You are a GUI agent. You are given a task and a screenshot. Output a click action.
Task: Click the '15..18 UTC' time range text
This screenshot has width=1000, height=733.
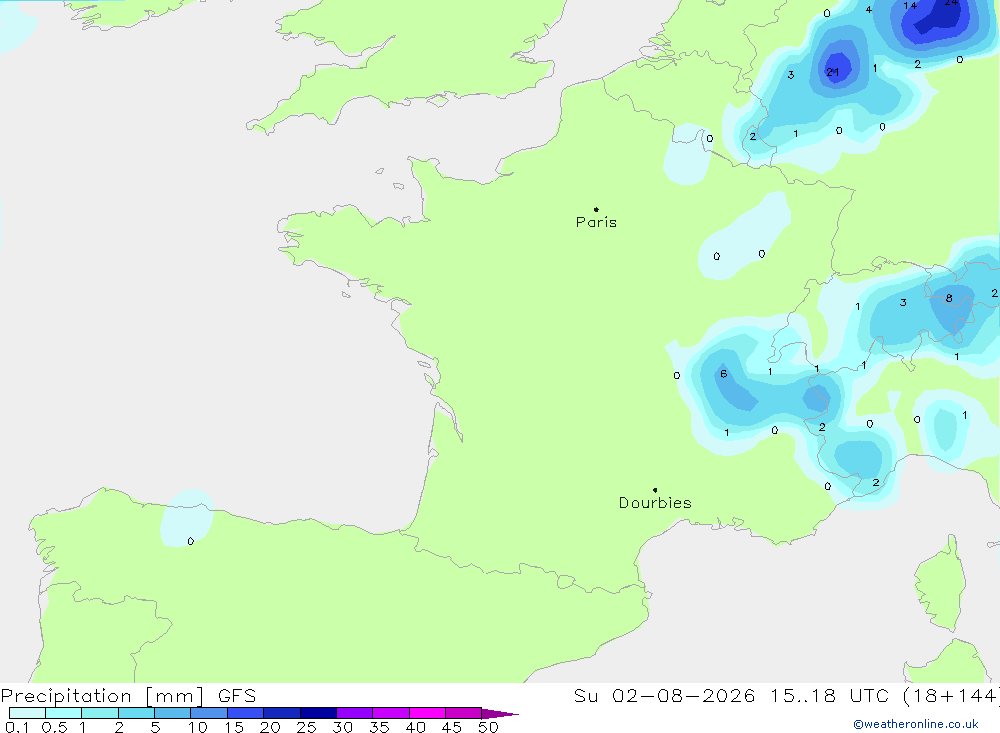829,695
